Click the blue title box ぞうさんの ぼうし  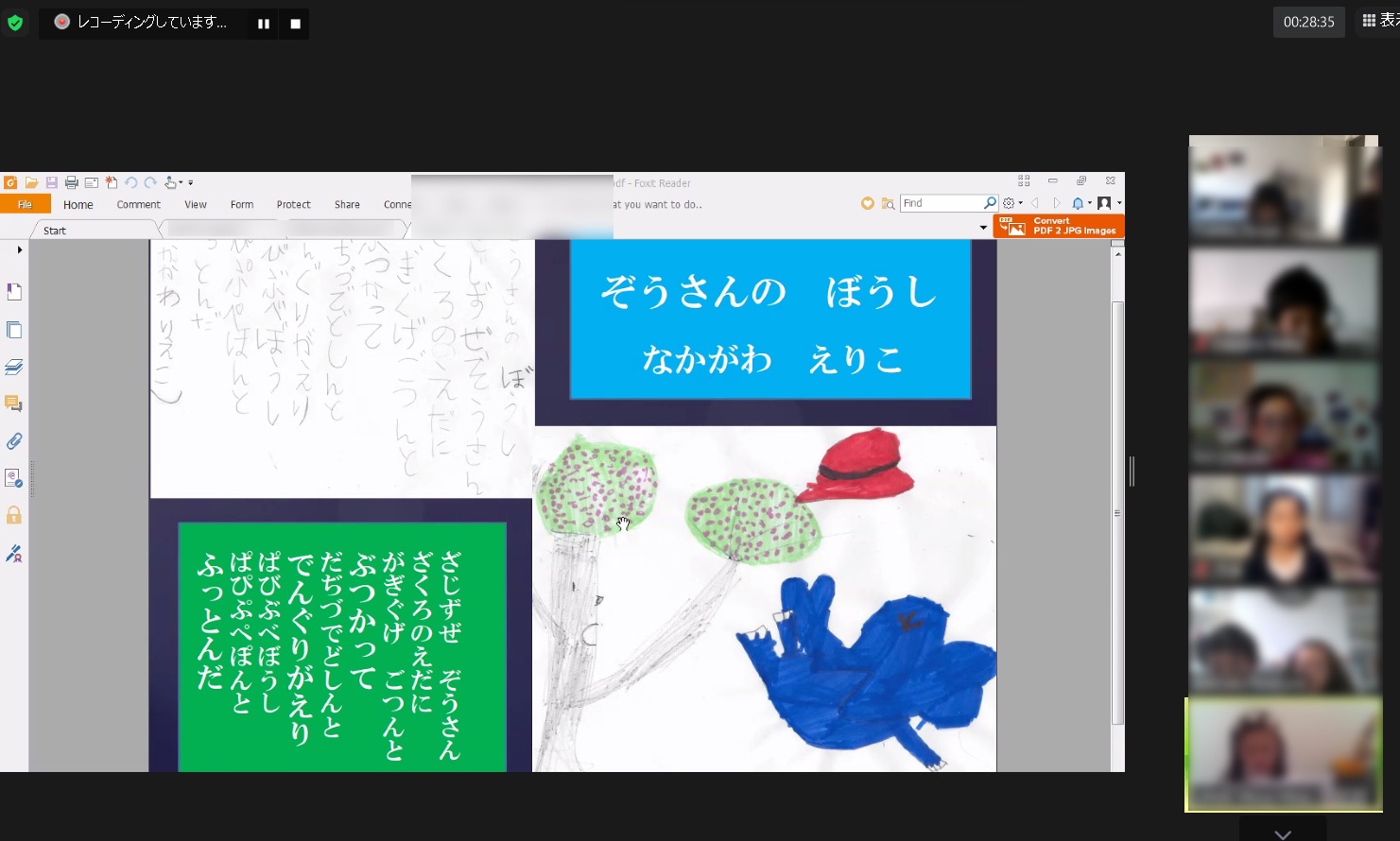click(770, 319)
